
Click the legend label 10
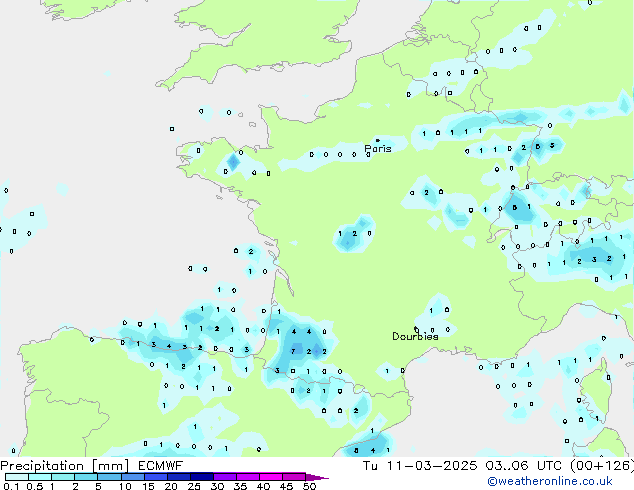tap(125, 486)
